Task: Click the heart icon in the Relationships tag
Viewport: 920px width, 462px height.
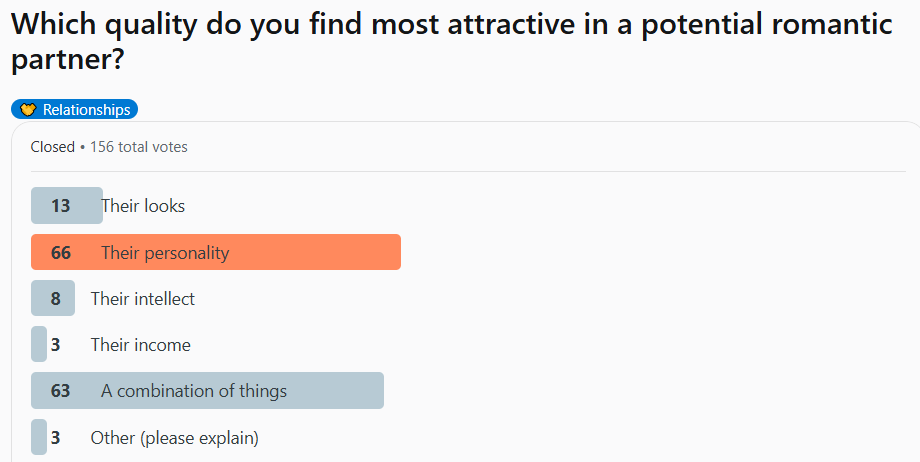Action: point(27,110)
